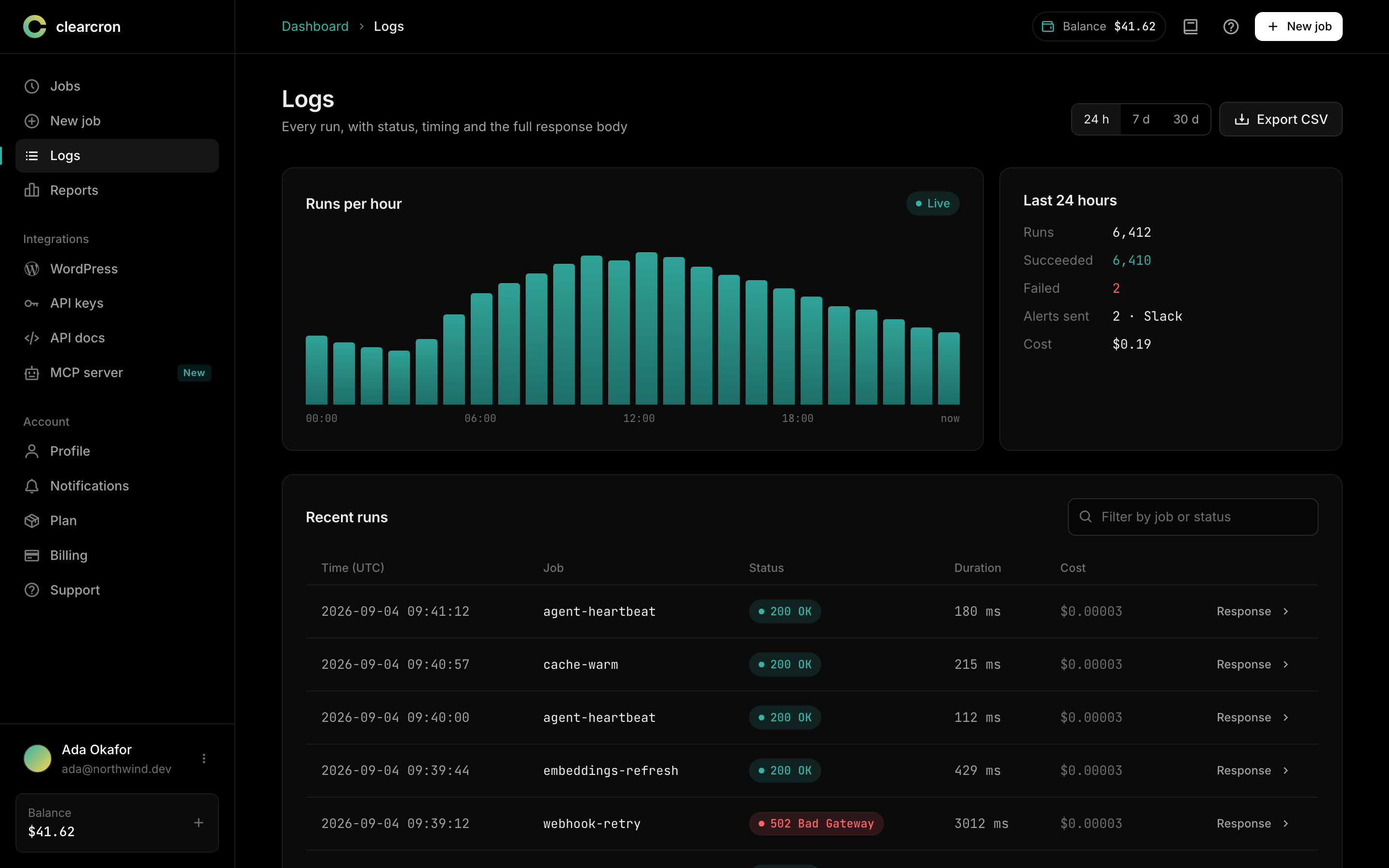1389x868 pixels.
Task: Click the Support help icon
Action: pyautogui.click(x=31, y=590)
